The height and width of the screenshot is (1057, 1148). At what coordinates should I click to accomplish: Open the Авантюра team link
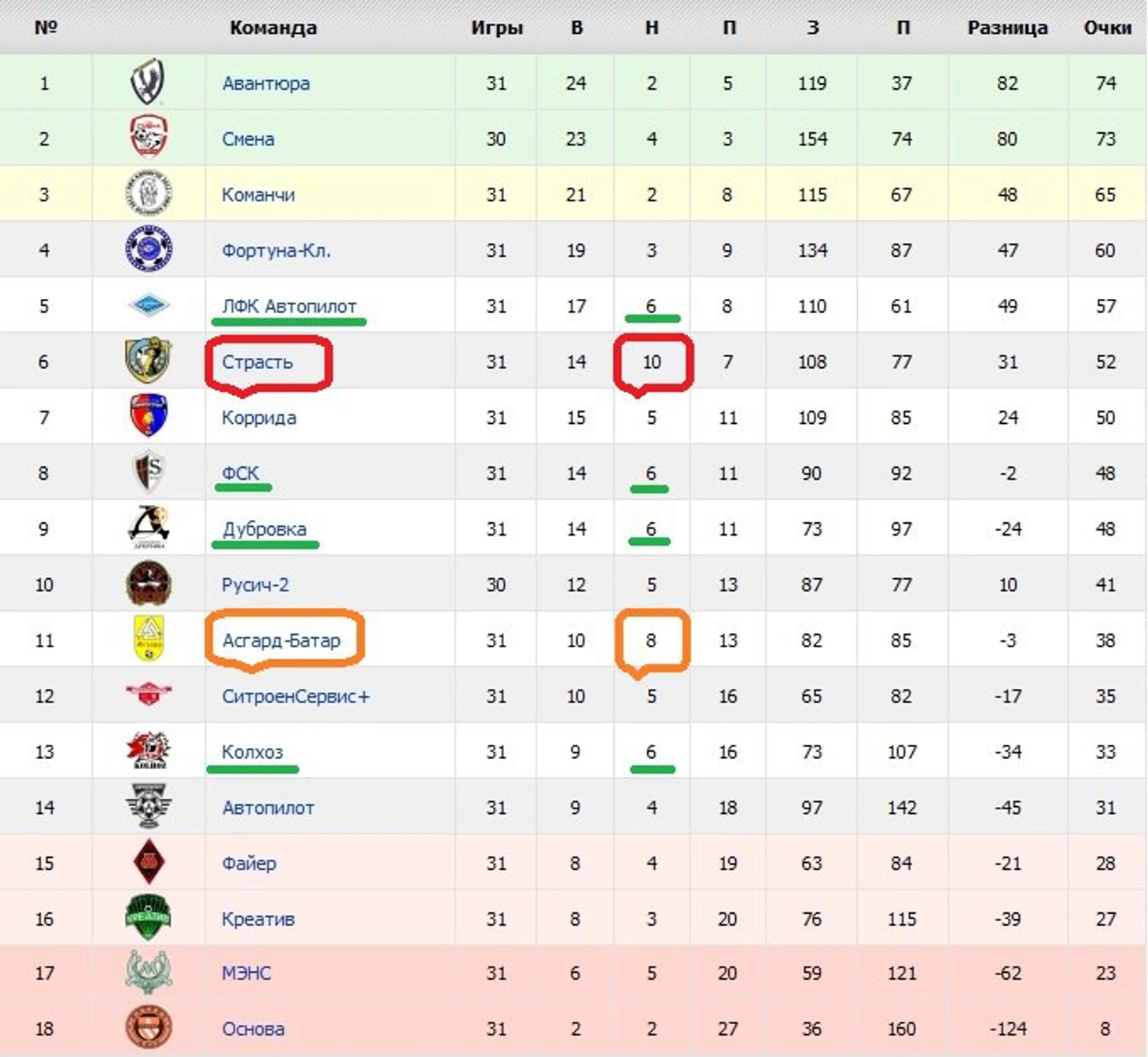click(266, 83)
